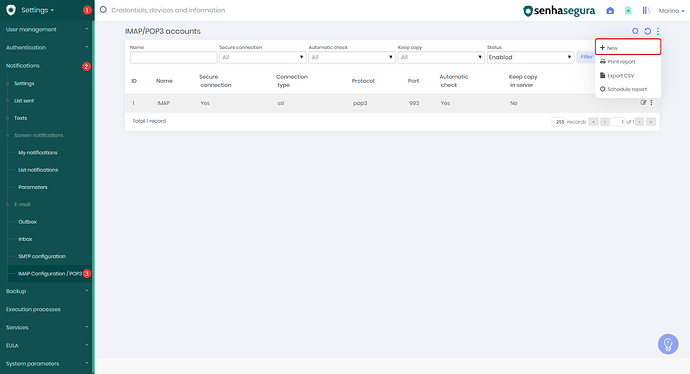
Task: Open the Parameters sidebar item
Action: point(33,187)
